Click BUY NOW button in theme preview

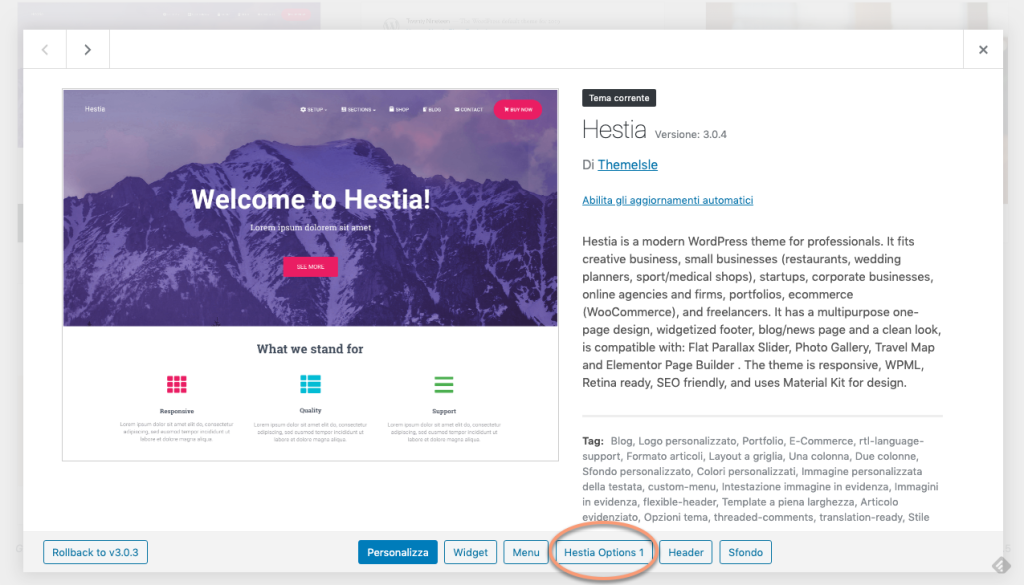(518, 109)
